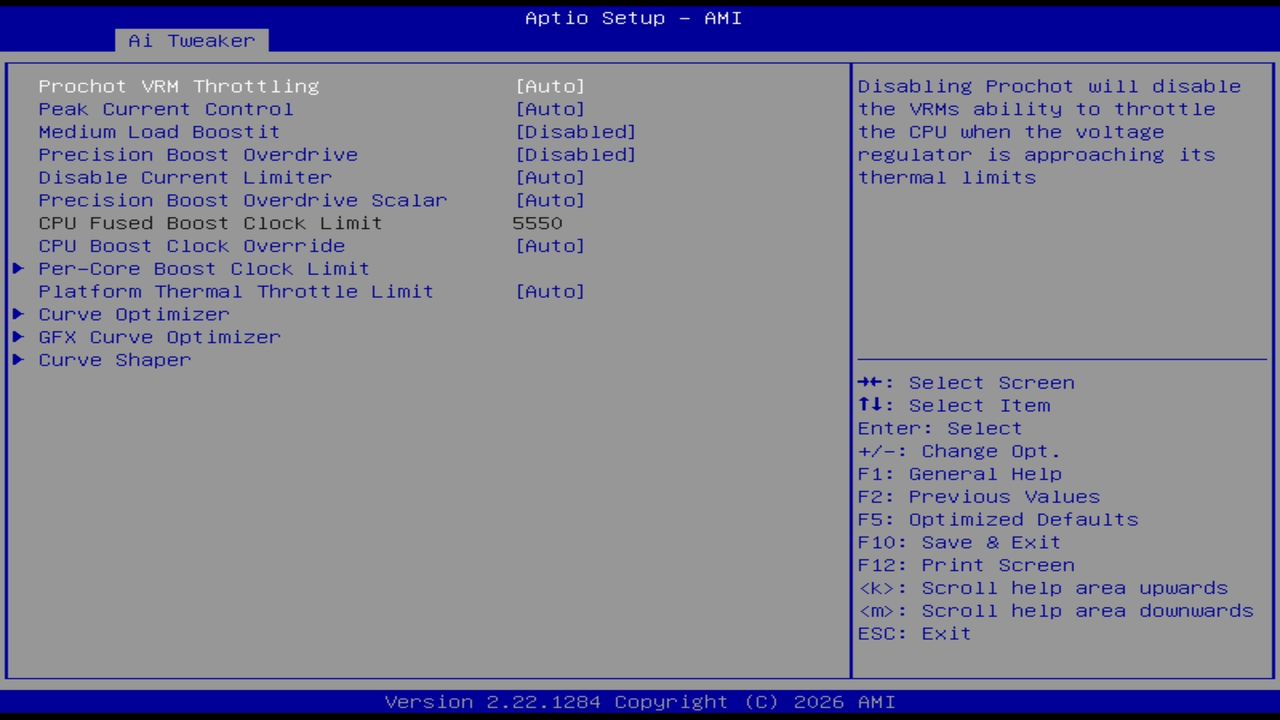This screenshot has height=720, width=1280.
Task: Click F10: Save & Exit hint
Action: 959,543
